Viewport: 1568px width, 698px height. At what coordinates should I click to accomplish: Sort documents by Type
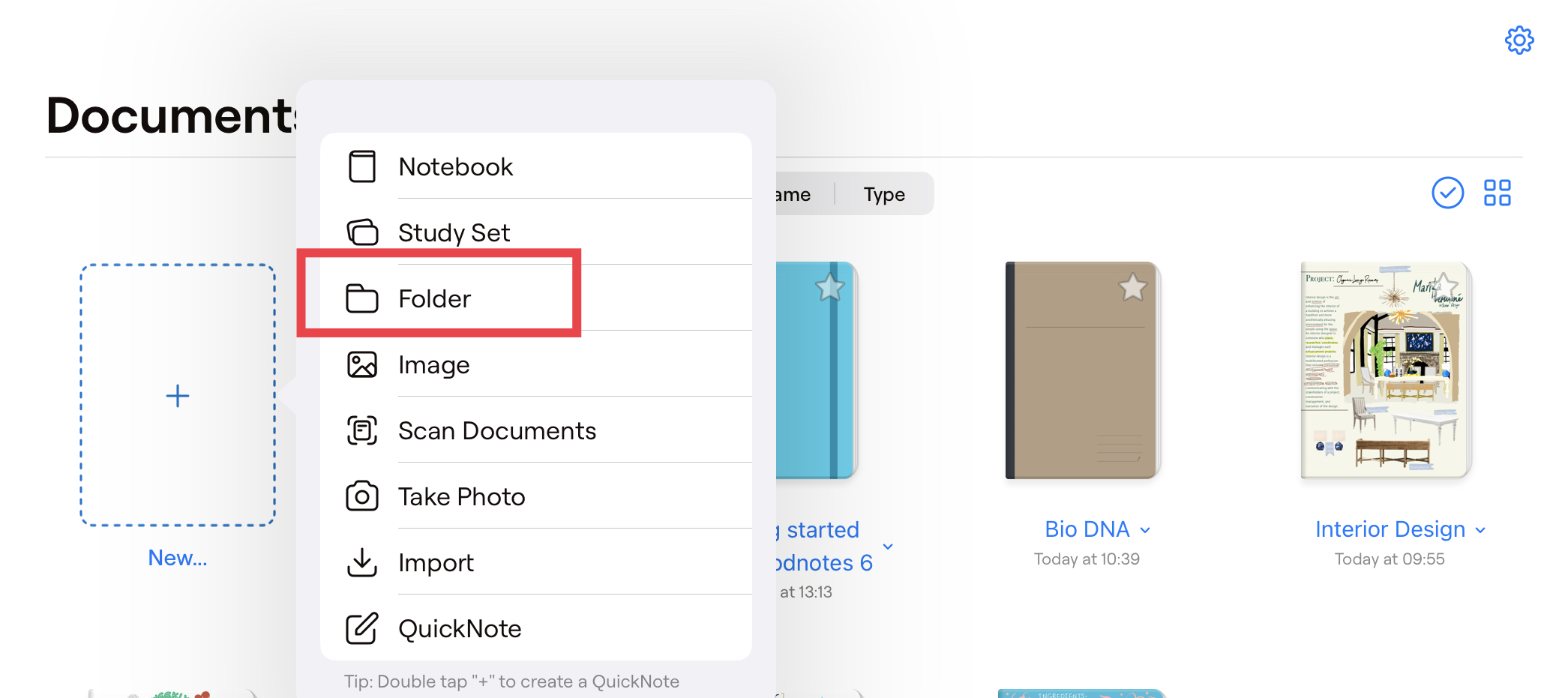[883, 193]
